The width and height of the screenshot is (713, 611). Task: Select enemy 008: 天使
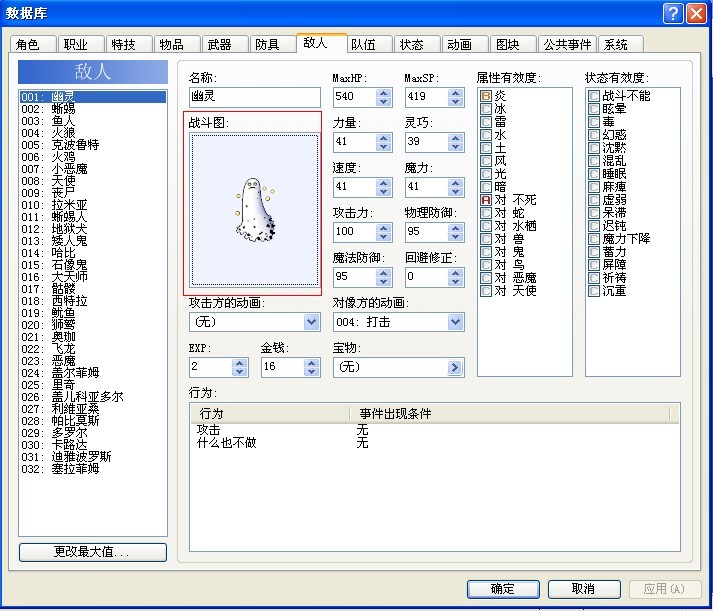click(x=93, y=181)
